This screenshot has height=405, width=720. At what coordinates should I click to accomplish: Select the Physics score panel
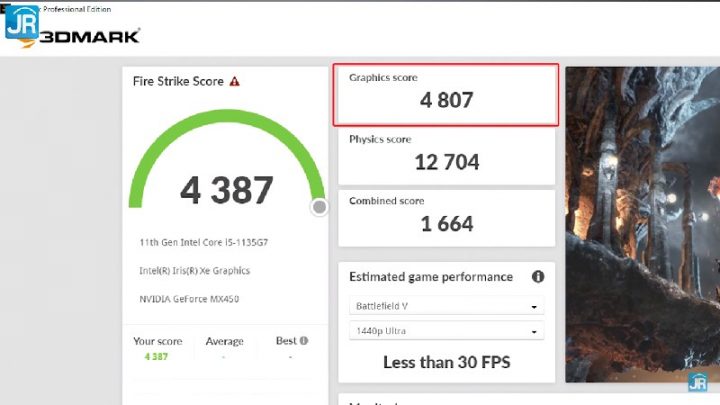446,155
